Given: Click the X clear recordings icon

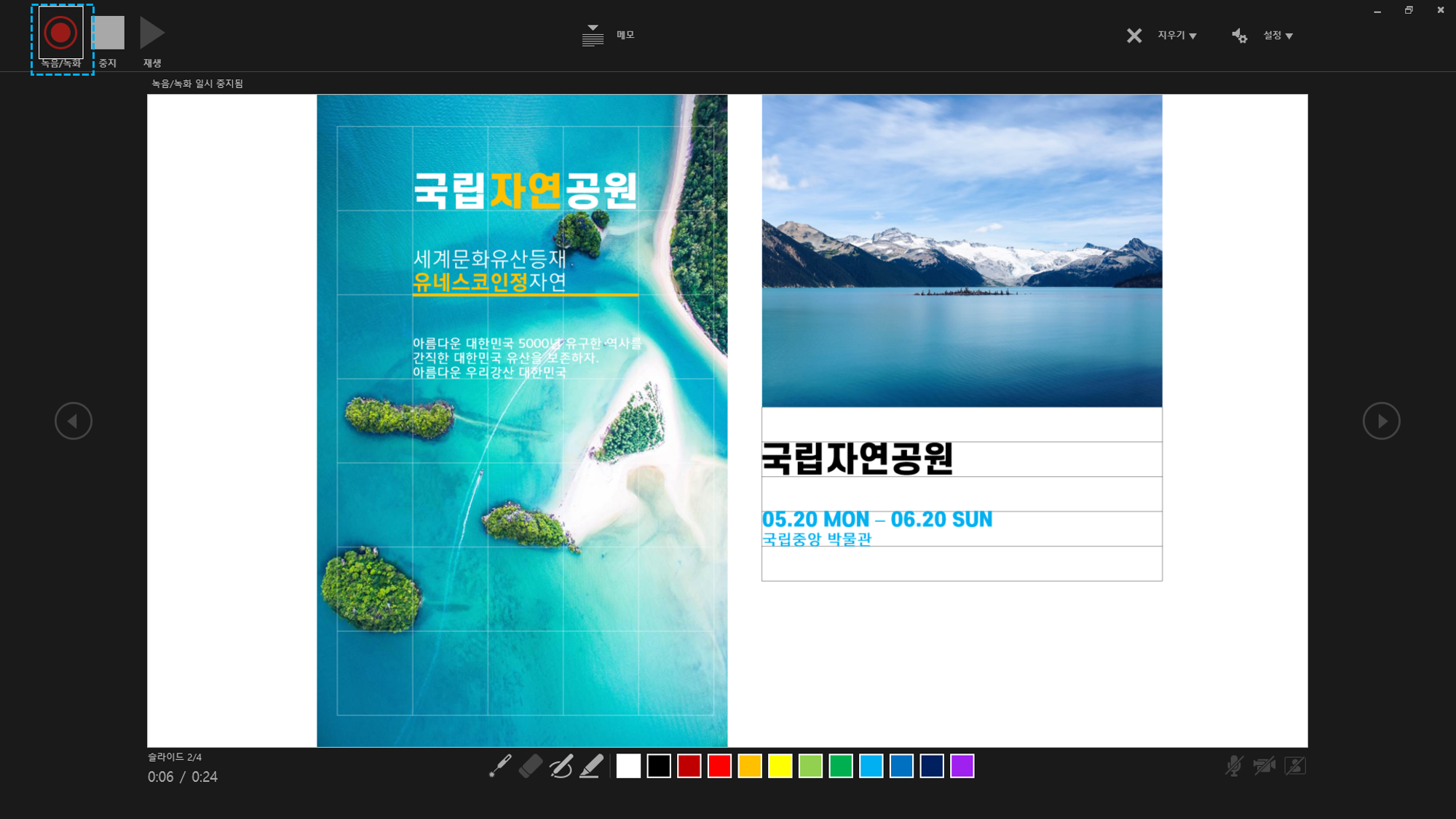Looking at the screenshot, I should (x=1134, y=36).
